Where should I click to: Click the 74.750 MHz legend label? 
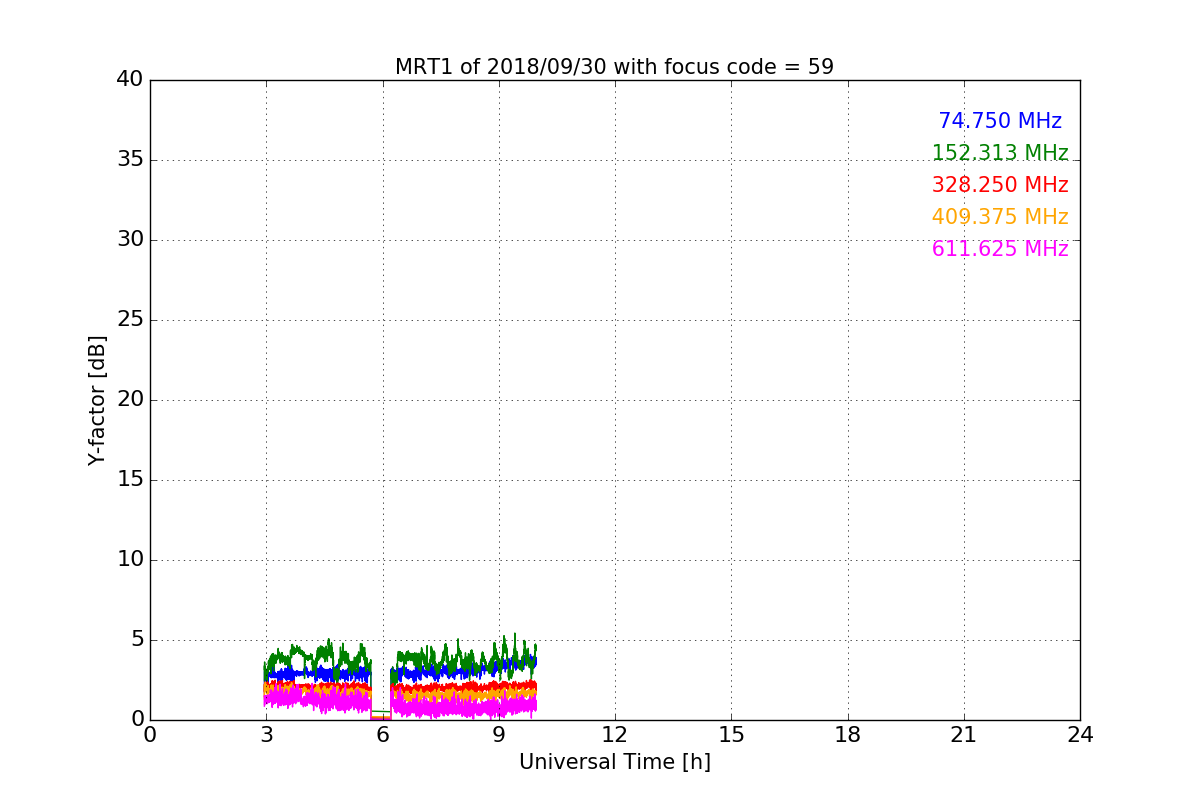coord(999,121)
